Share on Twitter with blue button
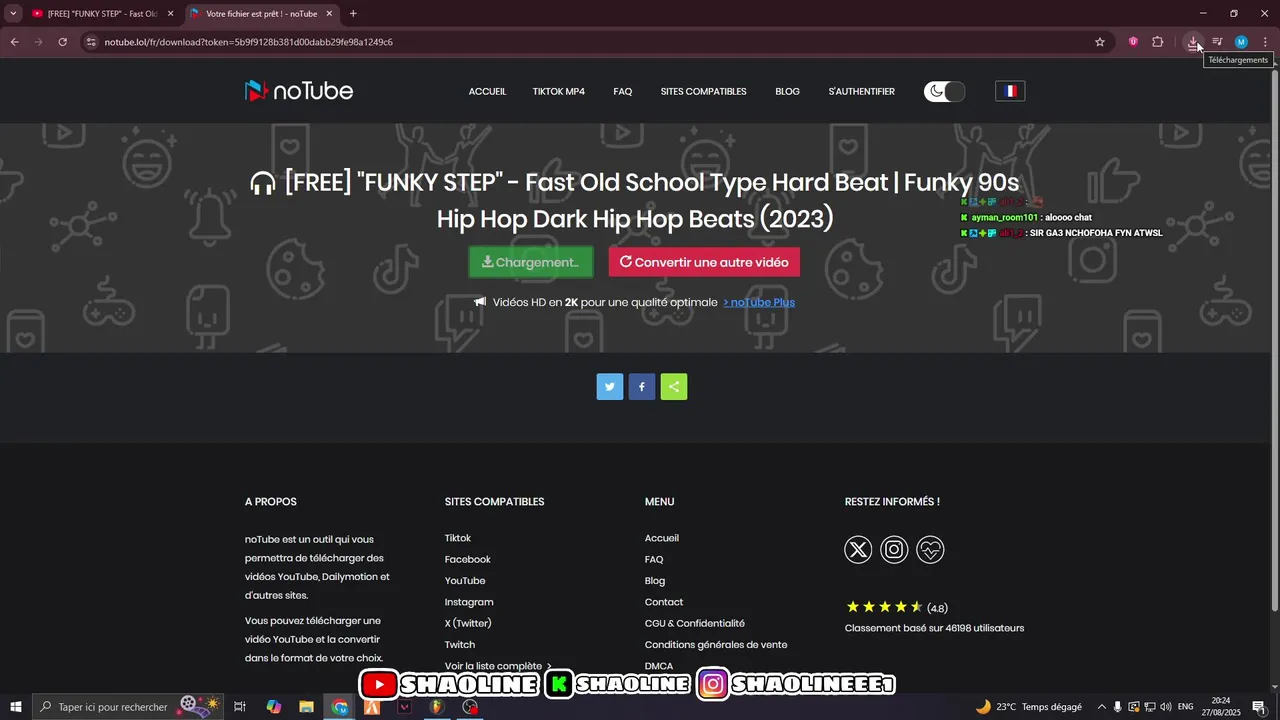The image size is (1280, 720). 610,387
